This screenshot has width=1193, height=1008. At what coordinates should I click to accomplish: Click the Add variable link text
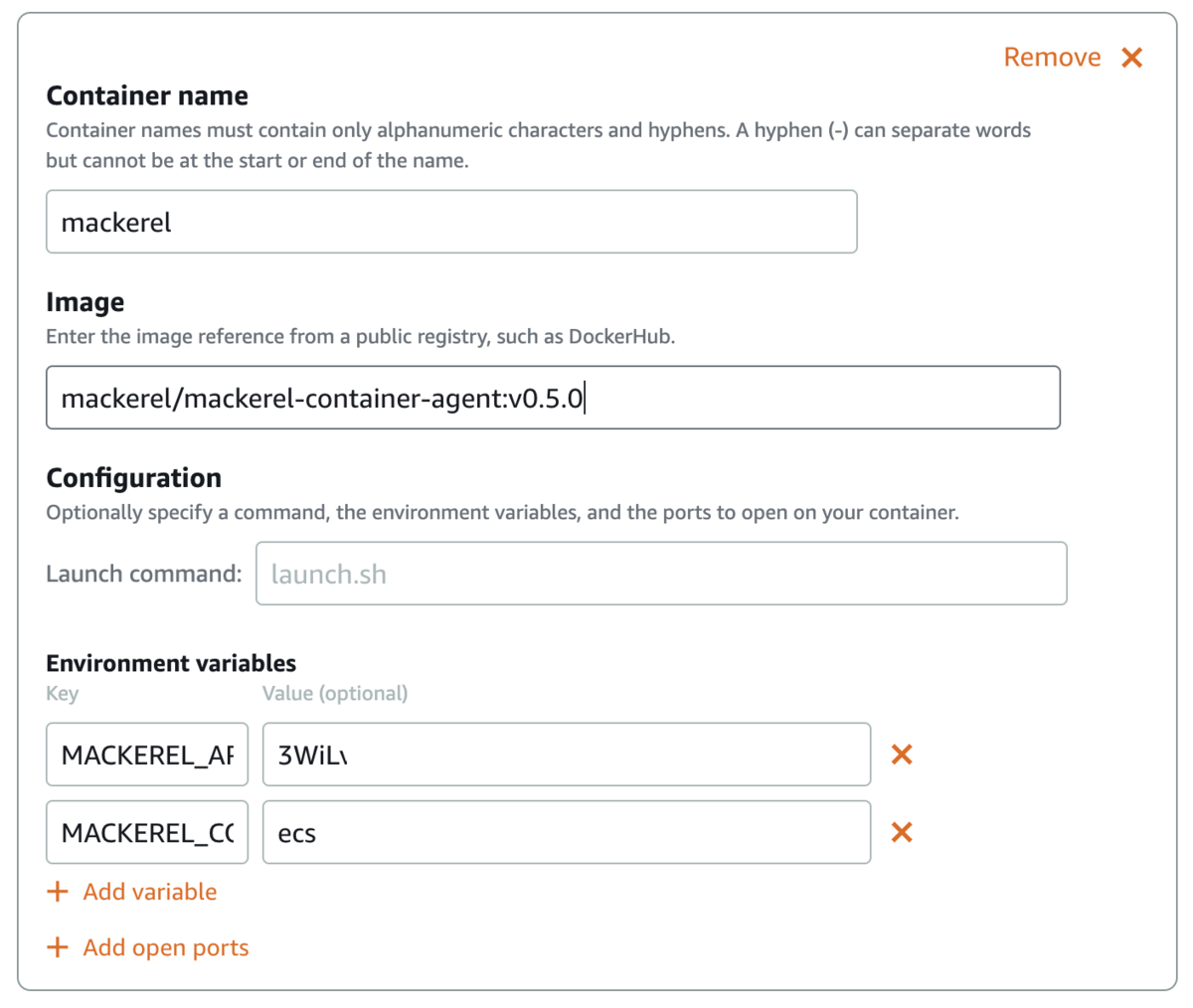tap(150, 892)
